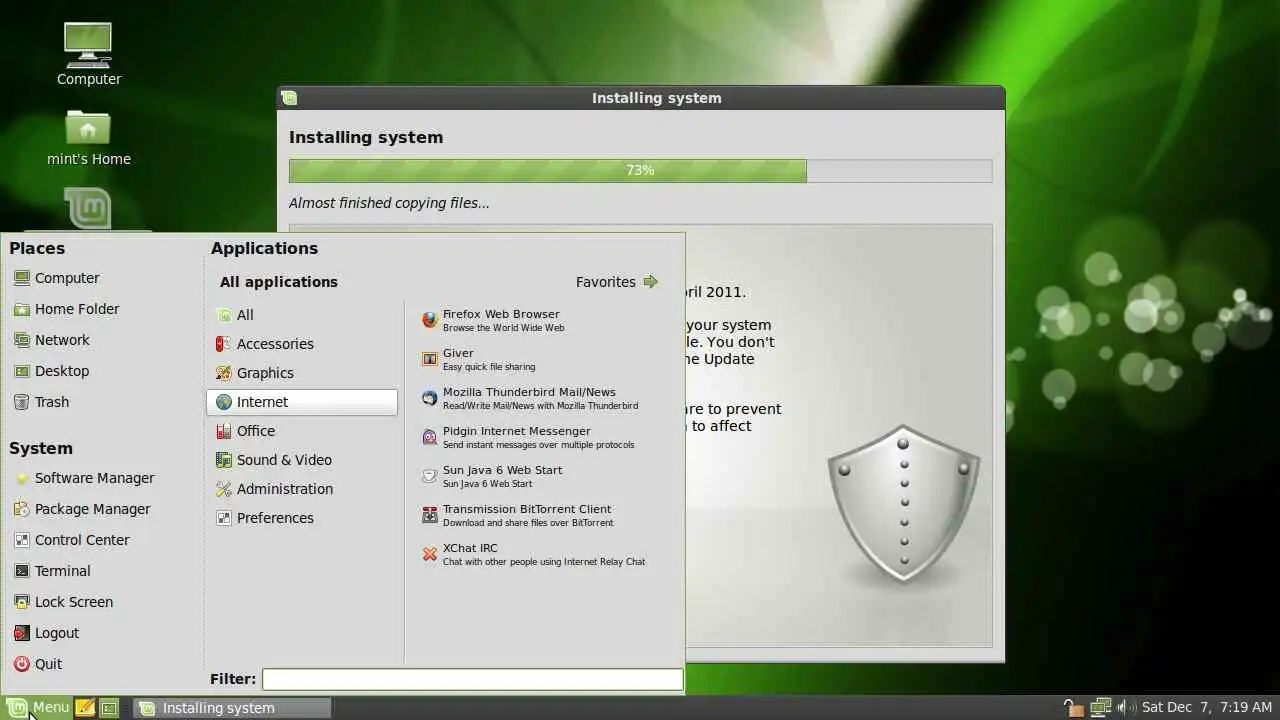Open mint's Home desktop folder
This screenshot has height=720, width=1280.
point(89,137)
